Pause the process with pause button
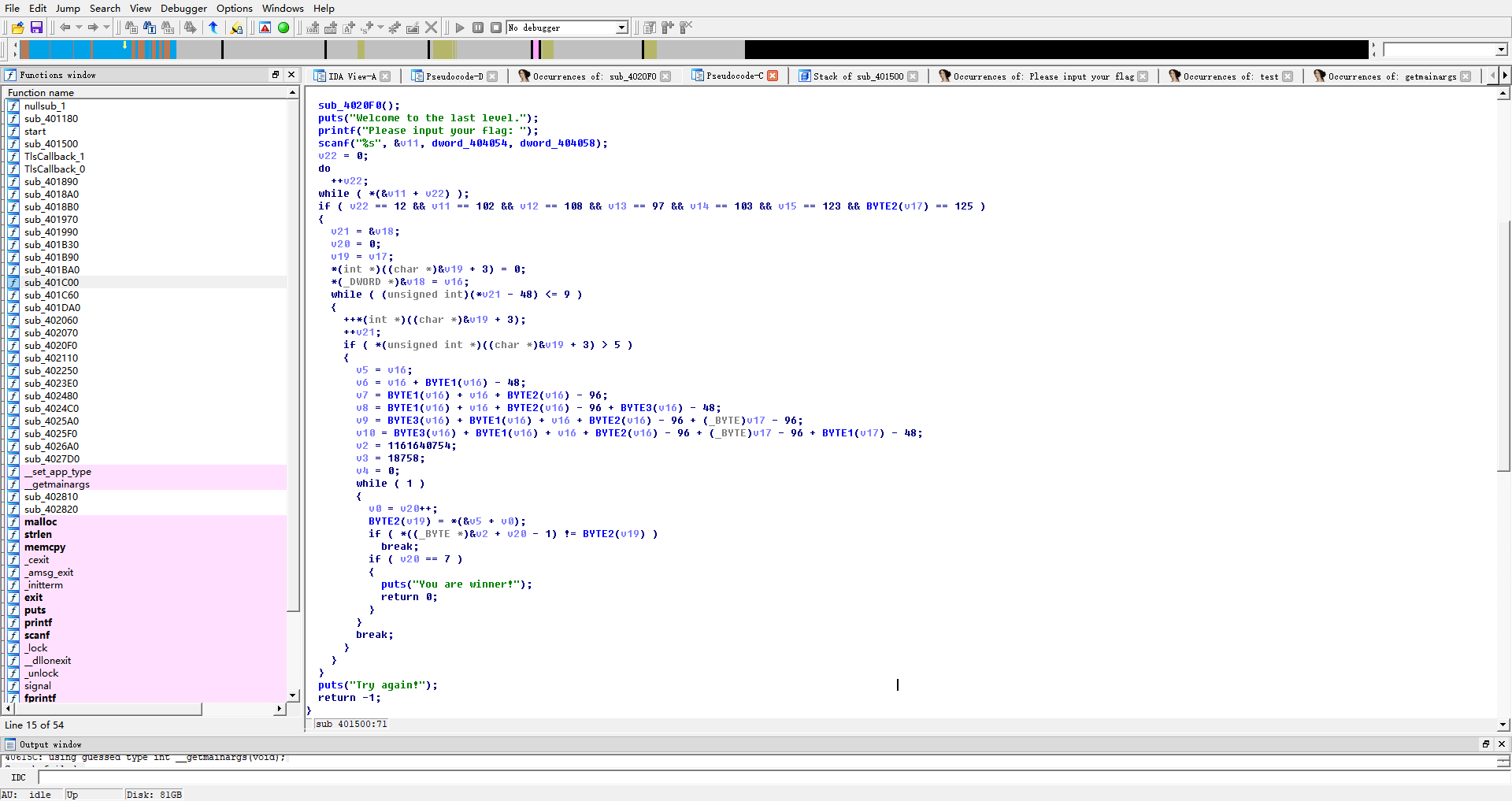The width and height of the screenshot is (1512, 801). (x=478, y=28)
